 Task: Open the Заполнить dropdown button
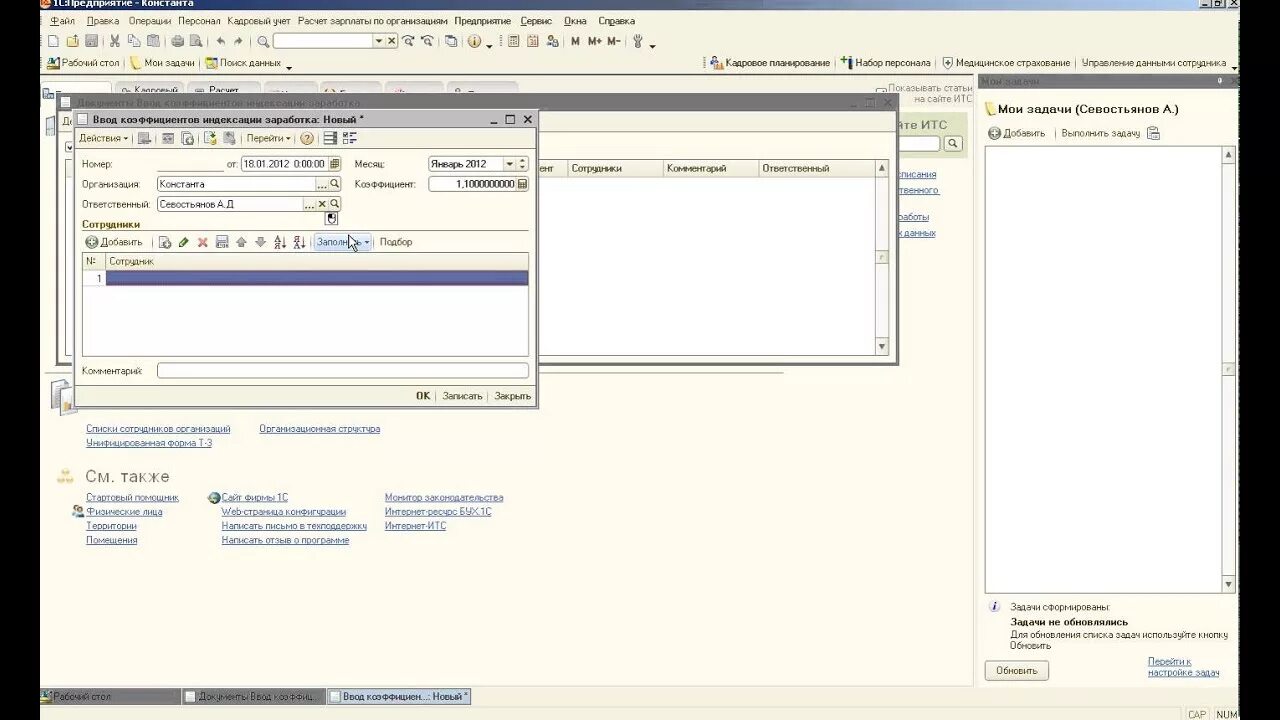click(x=343, y=242)
